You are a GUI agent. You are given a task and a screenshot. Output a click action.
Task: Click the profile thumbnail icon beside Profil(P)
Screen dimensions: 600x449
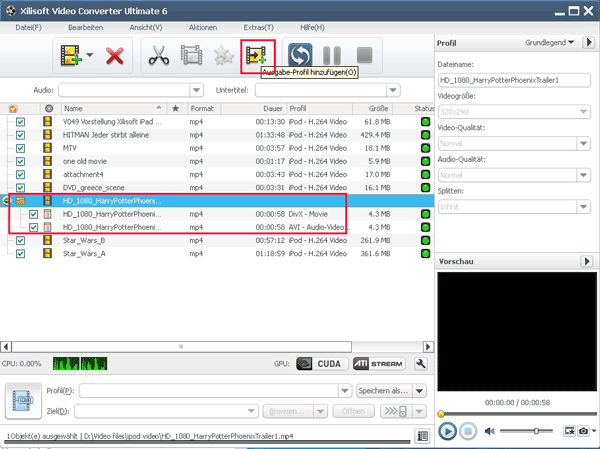pyautogui.click(x=23, y=400)
